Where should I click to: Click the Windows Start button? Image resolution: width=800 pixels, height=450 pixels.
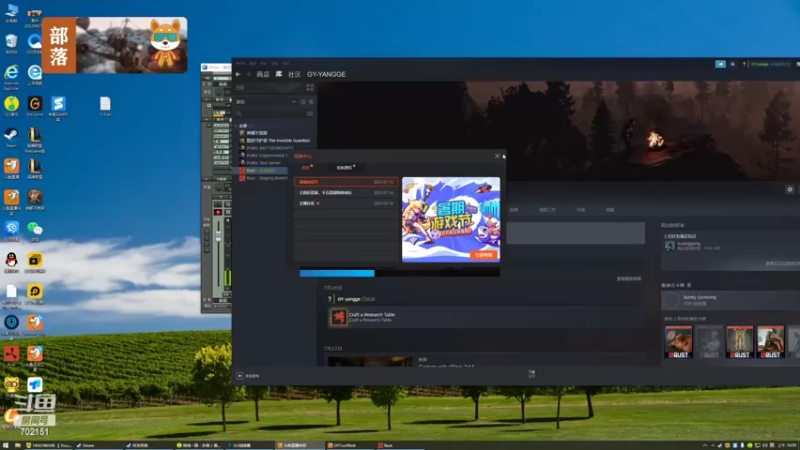click(6, 445)
